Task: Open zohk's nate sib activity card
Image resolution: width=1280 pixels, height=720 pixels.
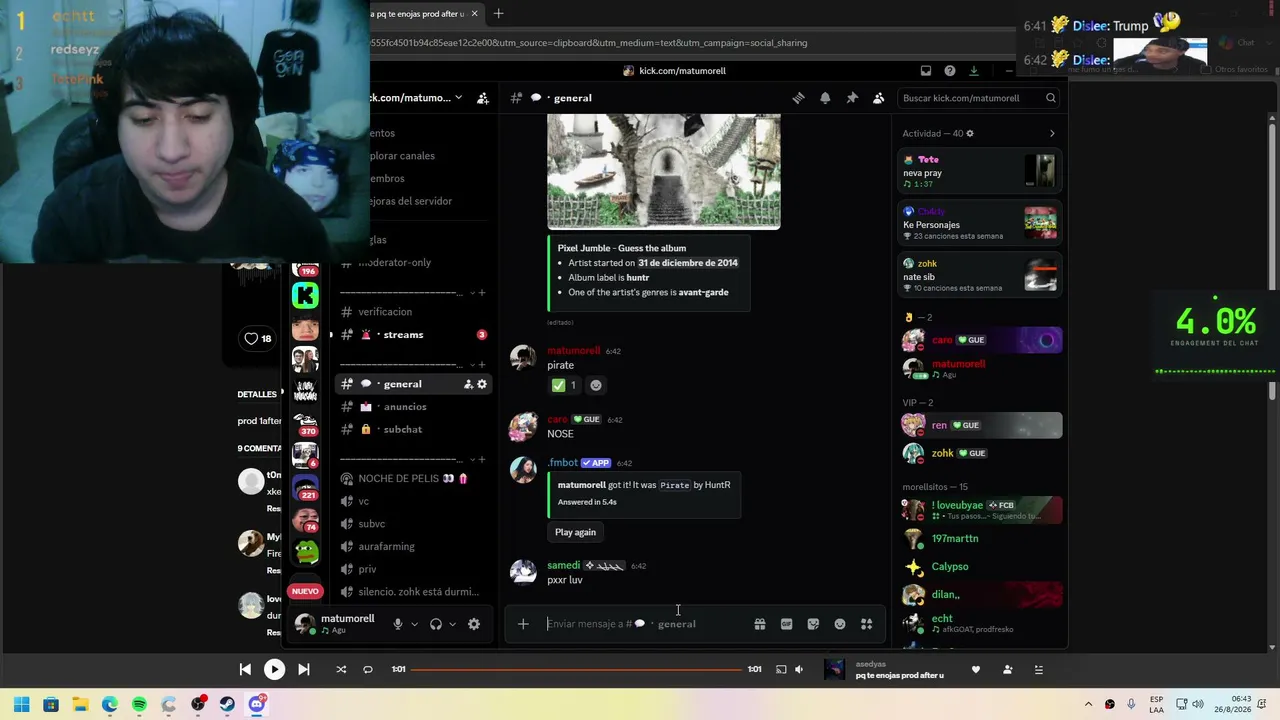Action: click(979, 275)
